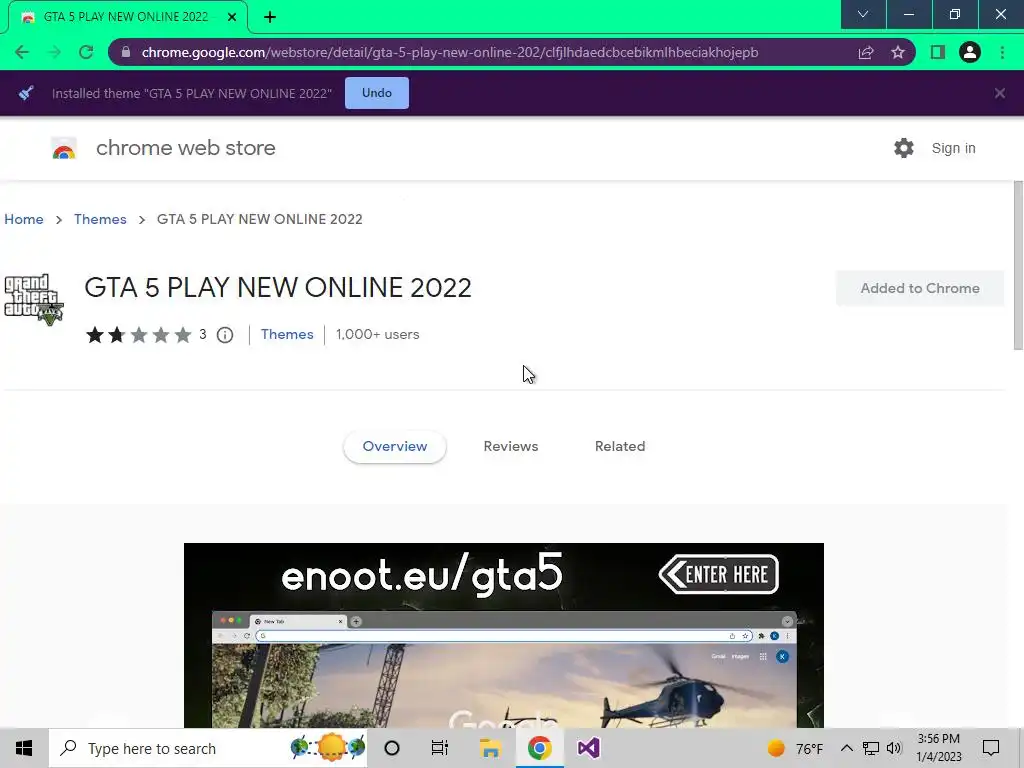Open the Windows notification center

(x=991, y=748)
